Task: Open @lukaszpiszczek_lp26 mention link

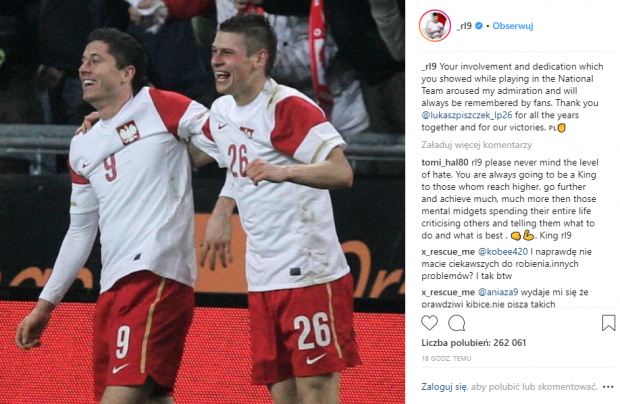Action: coord(467,115)
